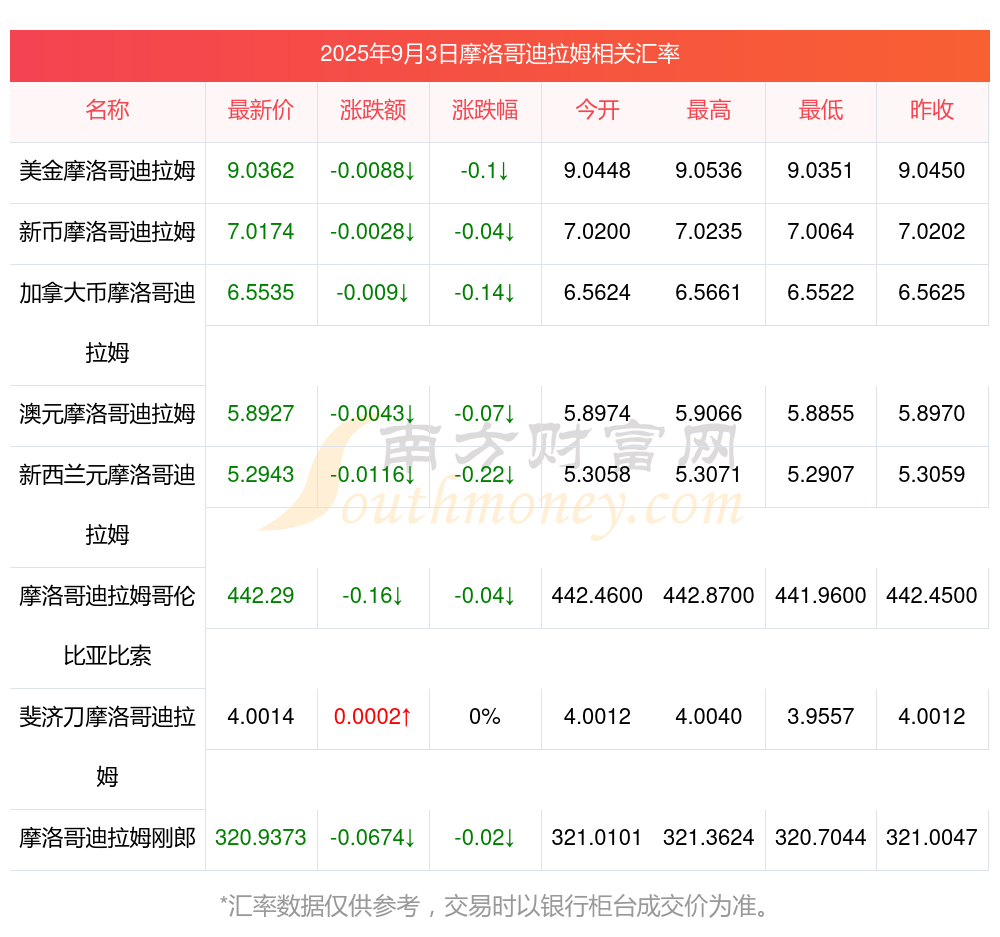The width and height of the screenshot is (1000, 937).
Task: Click the latest price 6.5535
Action: point(261,293)
